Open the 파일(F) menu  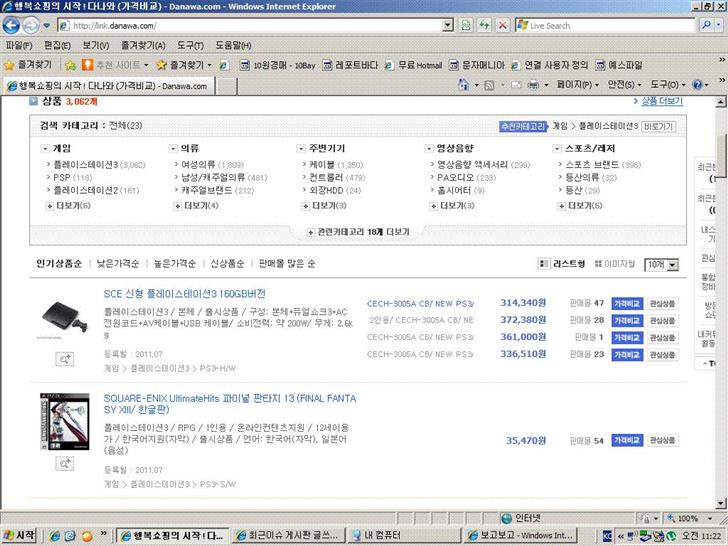point(19,46)
